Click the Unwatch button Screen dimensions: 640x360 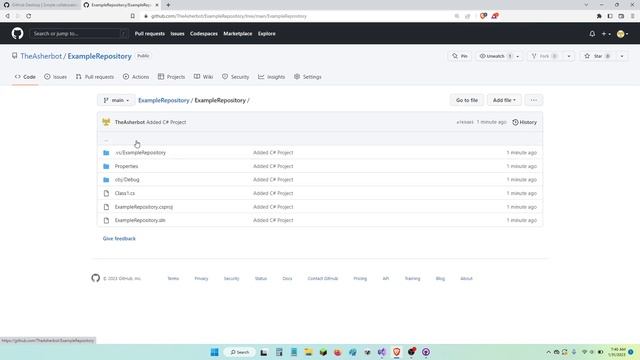(x=494, y=56)
